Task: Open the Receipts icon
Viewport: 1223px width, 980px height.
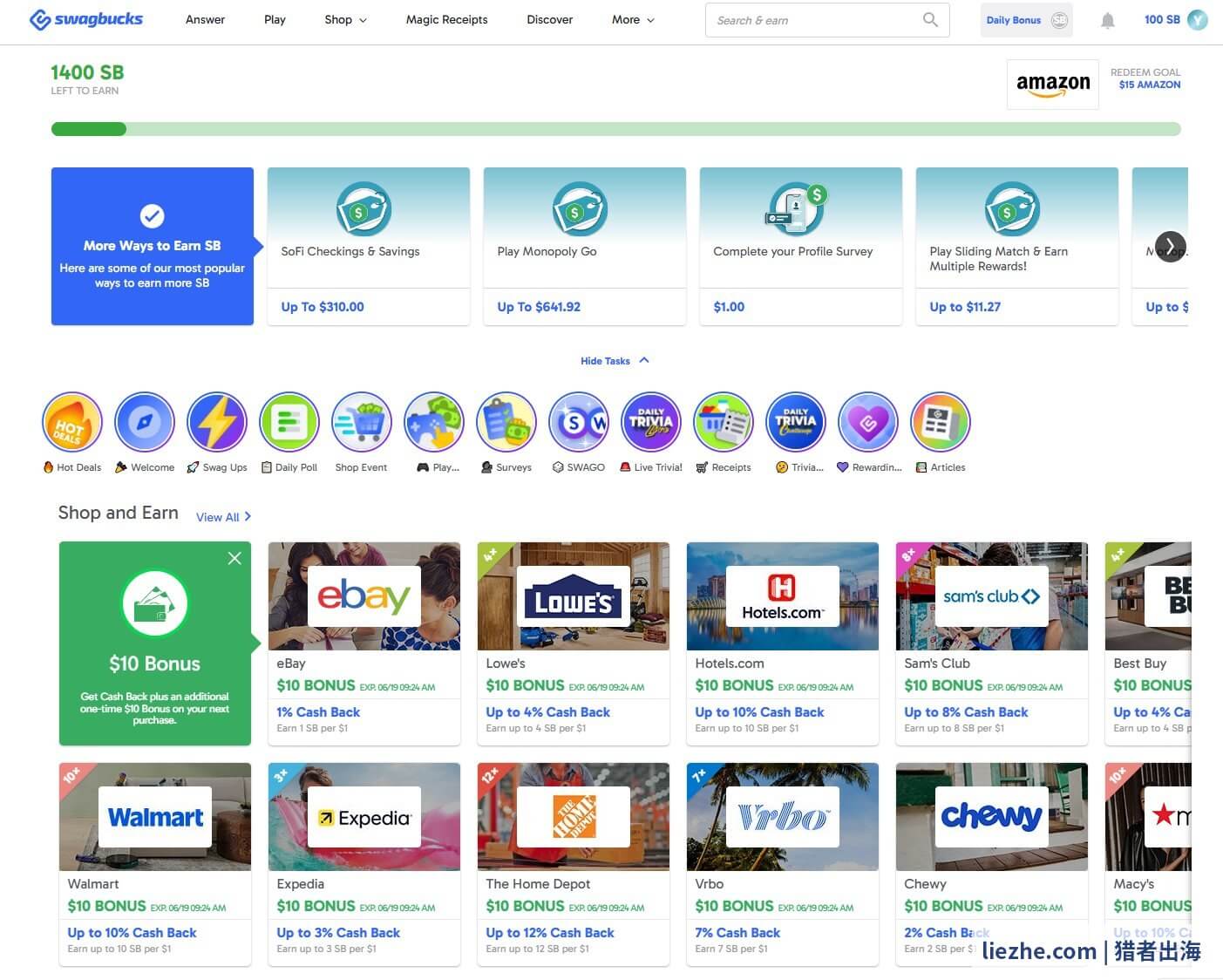Action: tap(724, 422)
